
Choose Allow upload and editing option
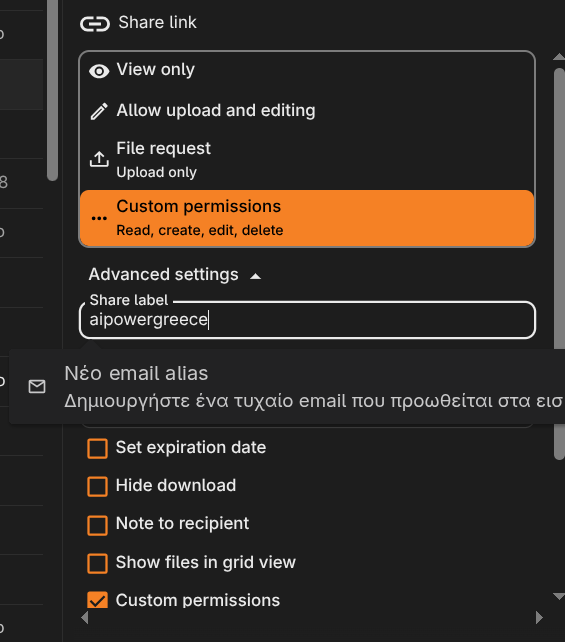coord(307,111)
